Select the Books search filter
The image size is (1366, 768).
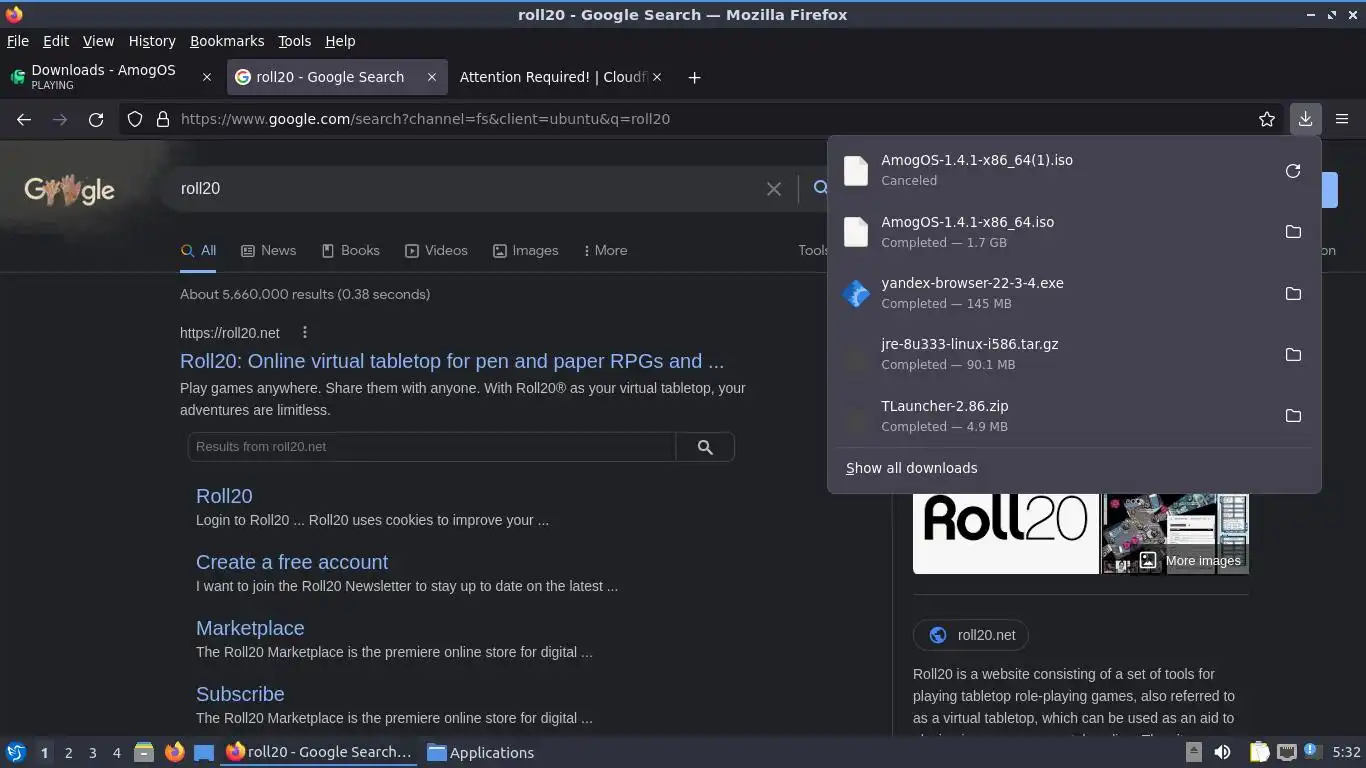pos(350,251)
